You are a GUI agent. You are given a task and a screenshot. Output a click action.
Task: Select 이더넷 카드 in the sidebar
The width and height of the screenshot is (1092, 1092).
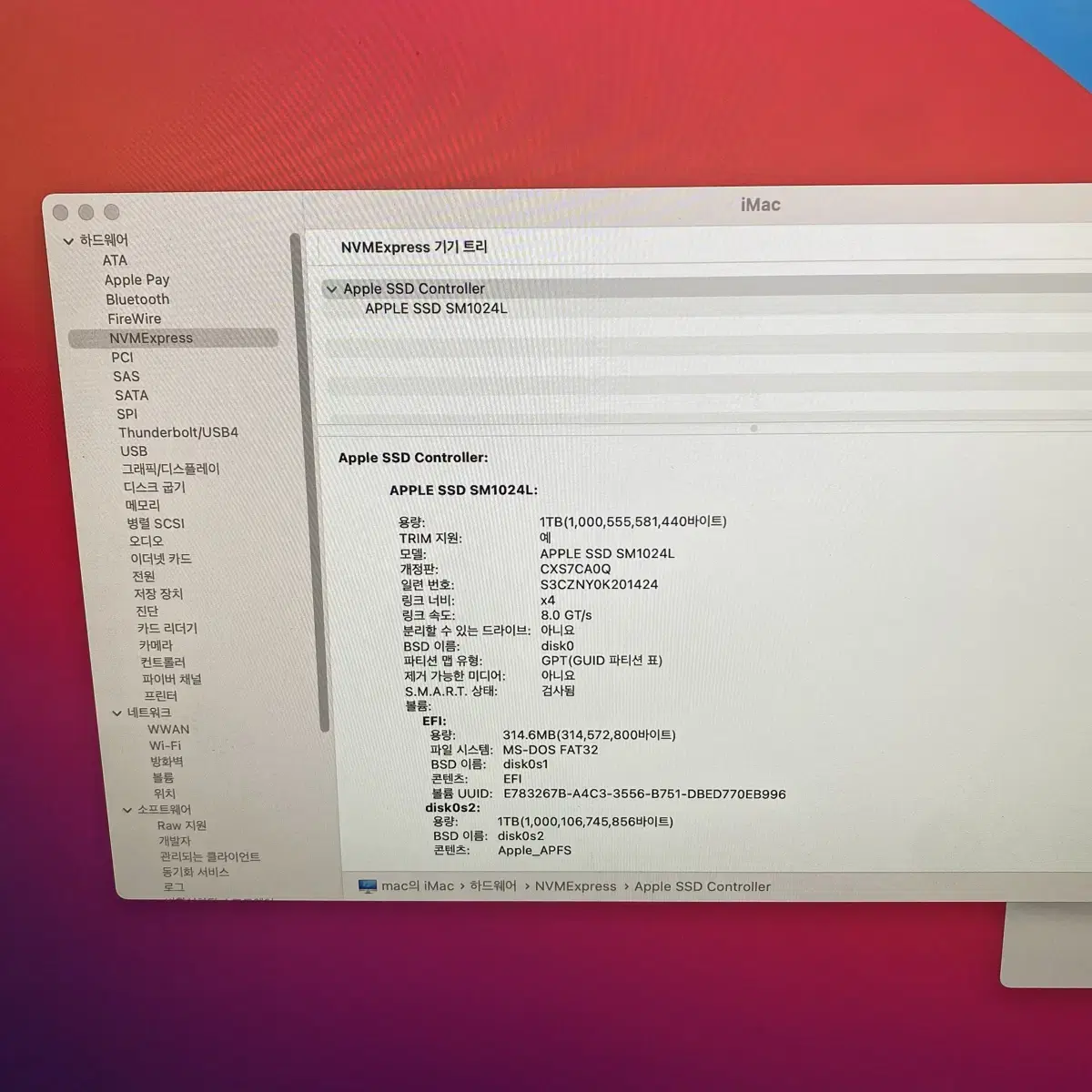(160, 559)
